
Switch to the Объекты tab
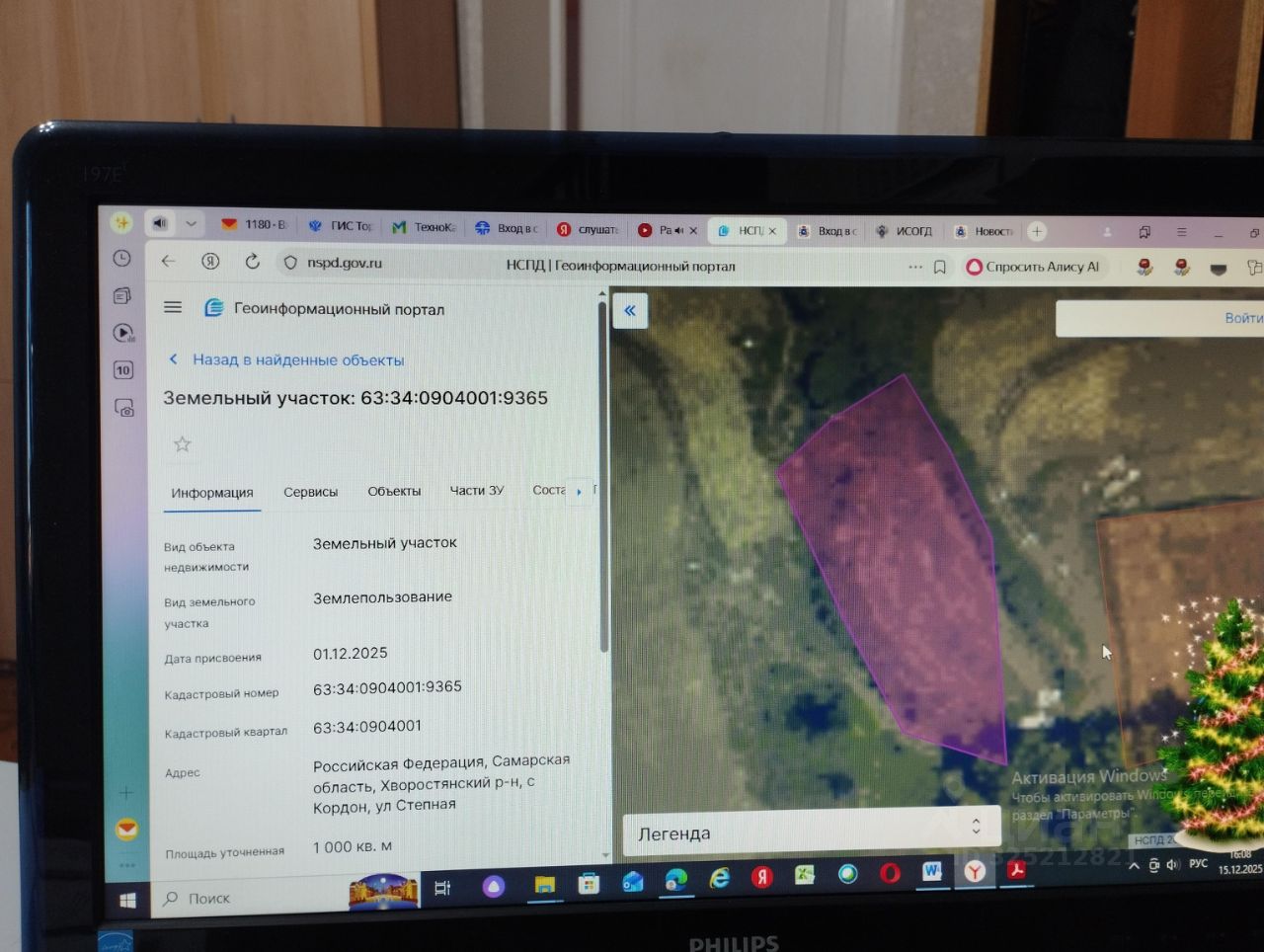[394, 491]
